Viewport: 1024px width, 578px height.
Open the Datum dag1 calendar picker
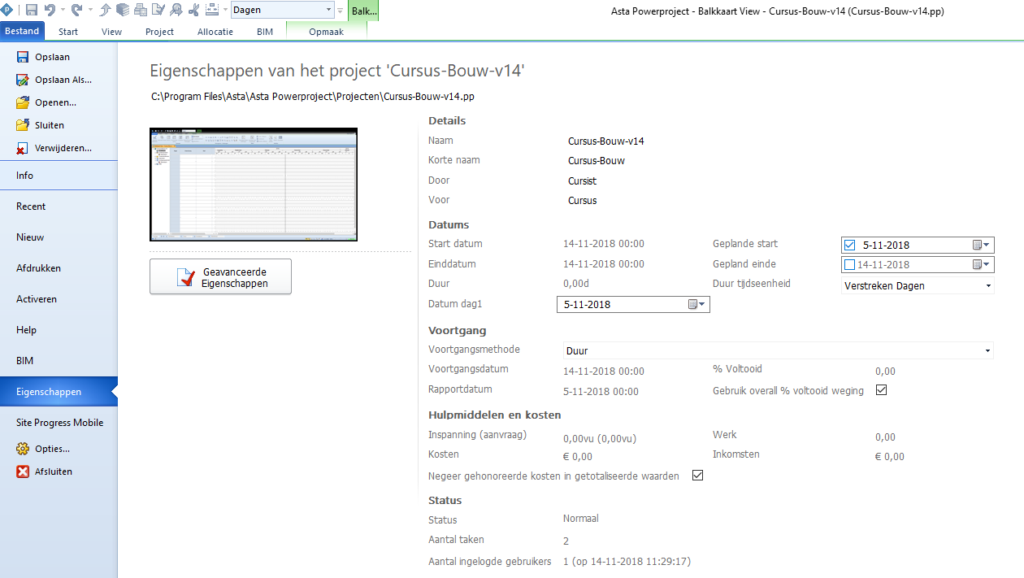(x=697, y=304)
